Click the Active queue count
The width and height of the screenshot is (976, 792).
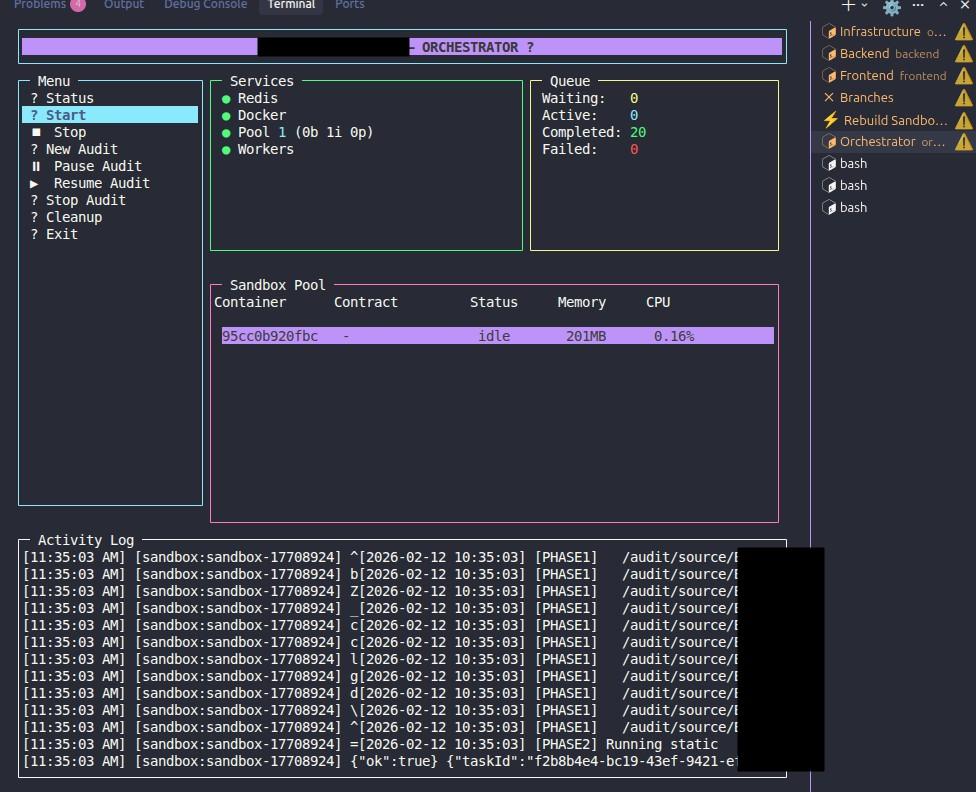click(634, 115)
